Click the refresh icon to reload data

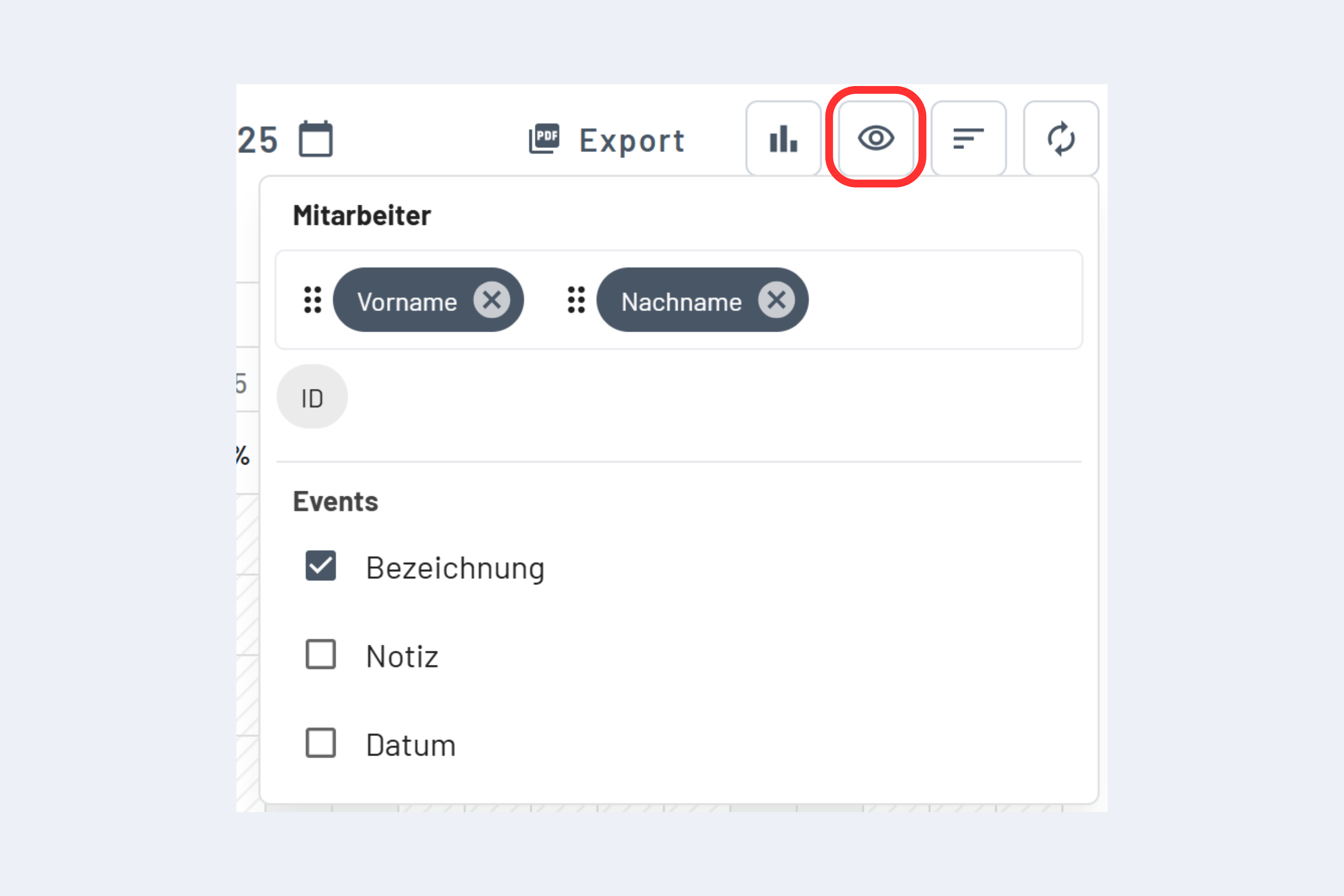click(x=1061, y=138)
